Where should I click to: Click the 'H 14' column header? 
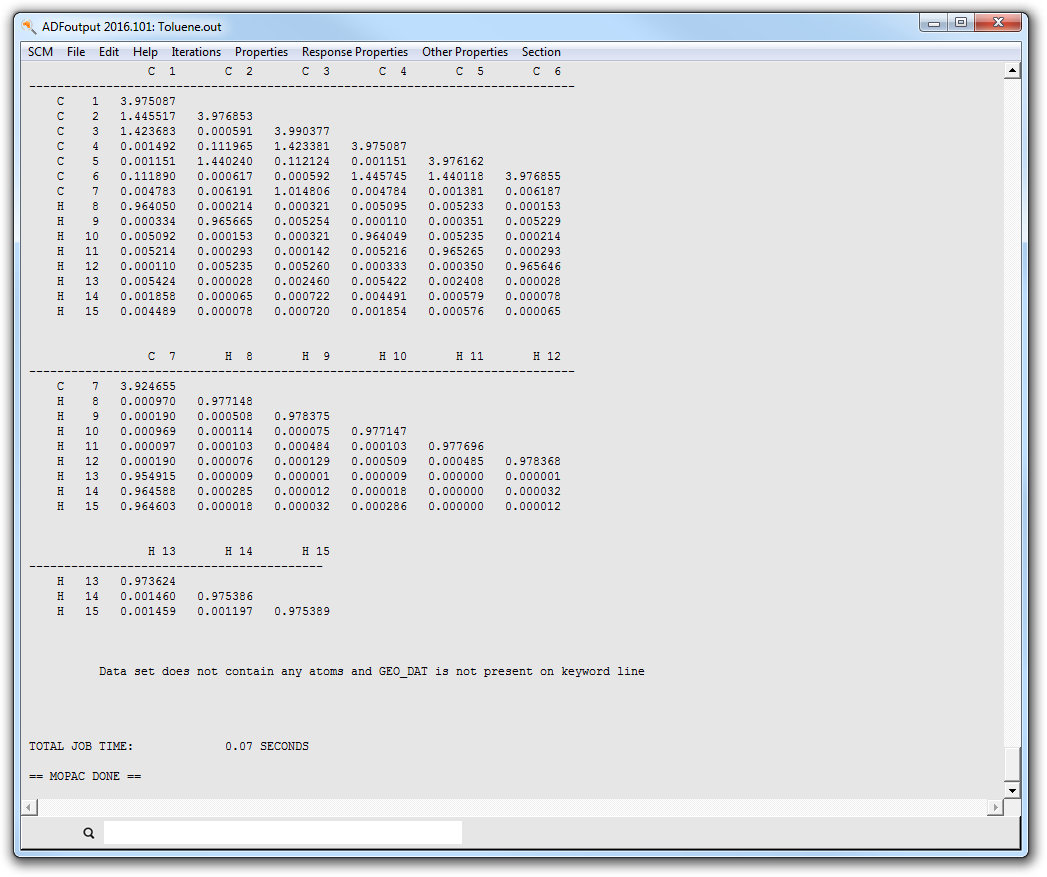238,551
